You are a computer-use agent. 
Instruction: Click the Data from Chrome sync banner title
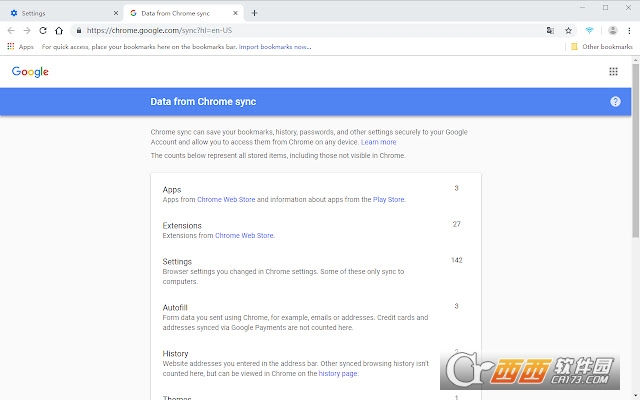coord(203,102)
